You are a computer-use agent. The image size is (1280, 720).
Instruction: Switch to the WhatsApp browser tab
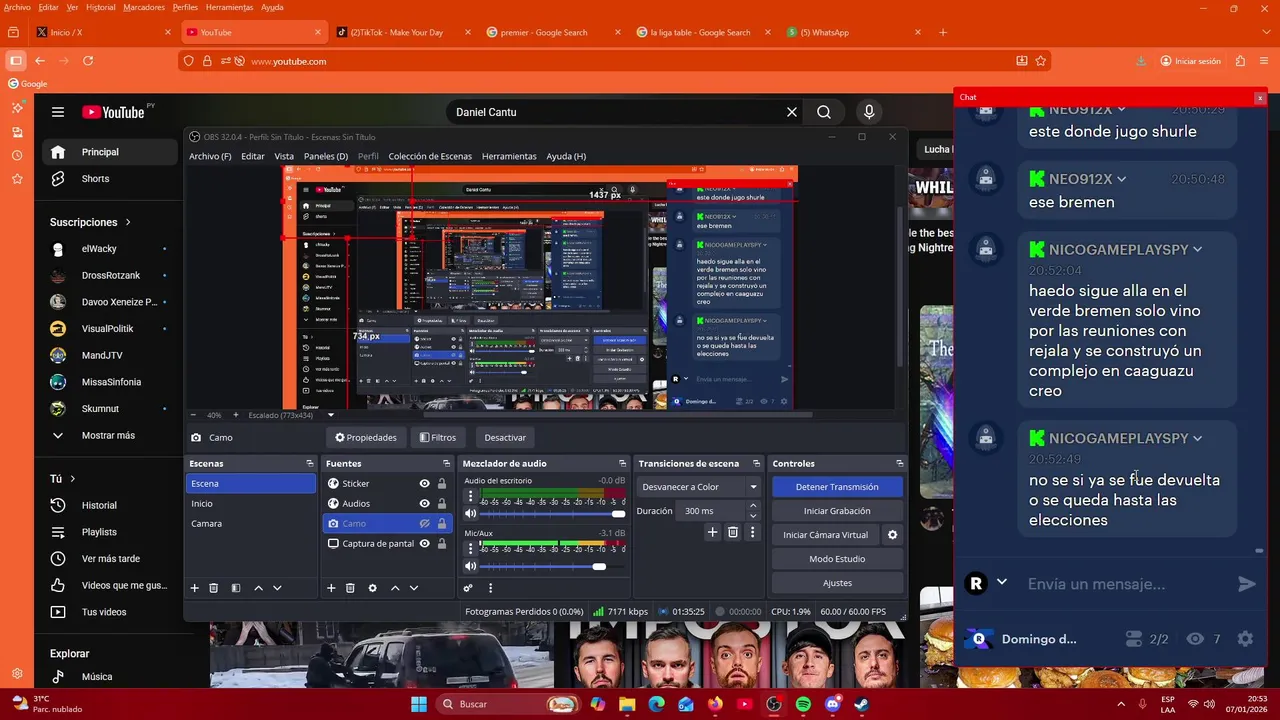click(x=851, y=32)
